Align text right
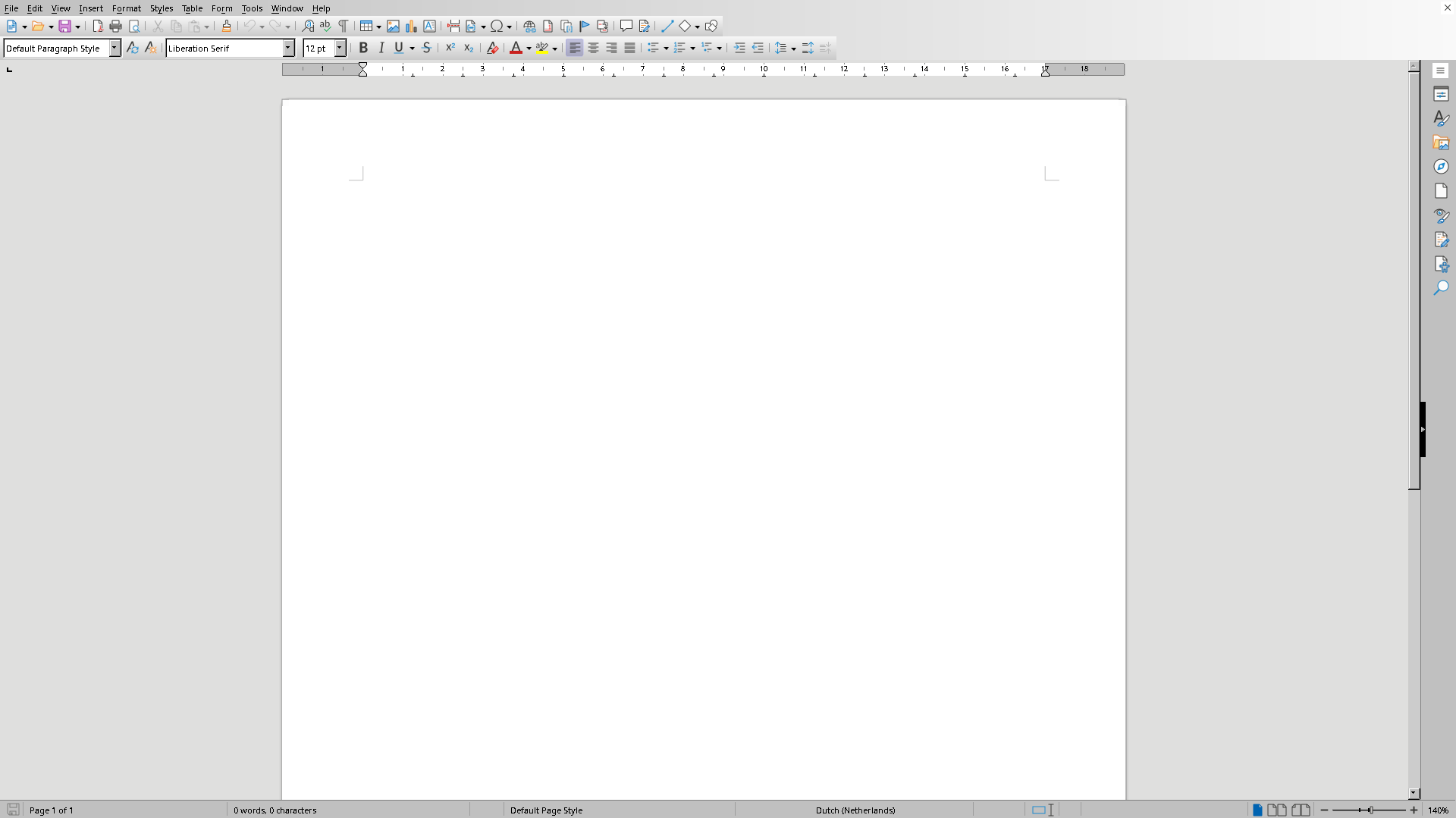1456x818 pixels. [x=611, y=48]
